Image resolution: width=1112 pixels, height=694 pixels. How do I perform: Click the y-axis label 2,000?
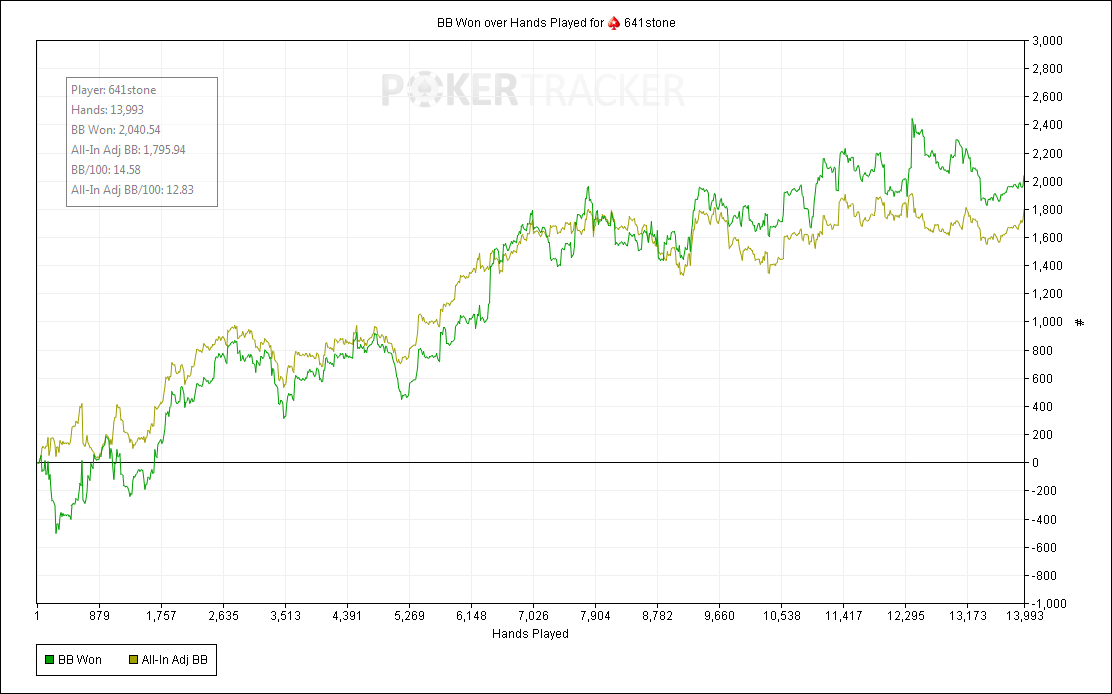[1048, 181]
